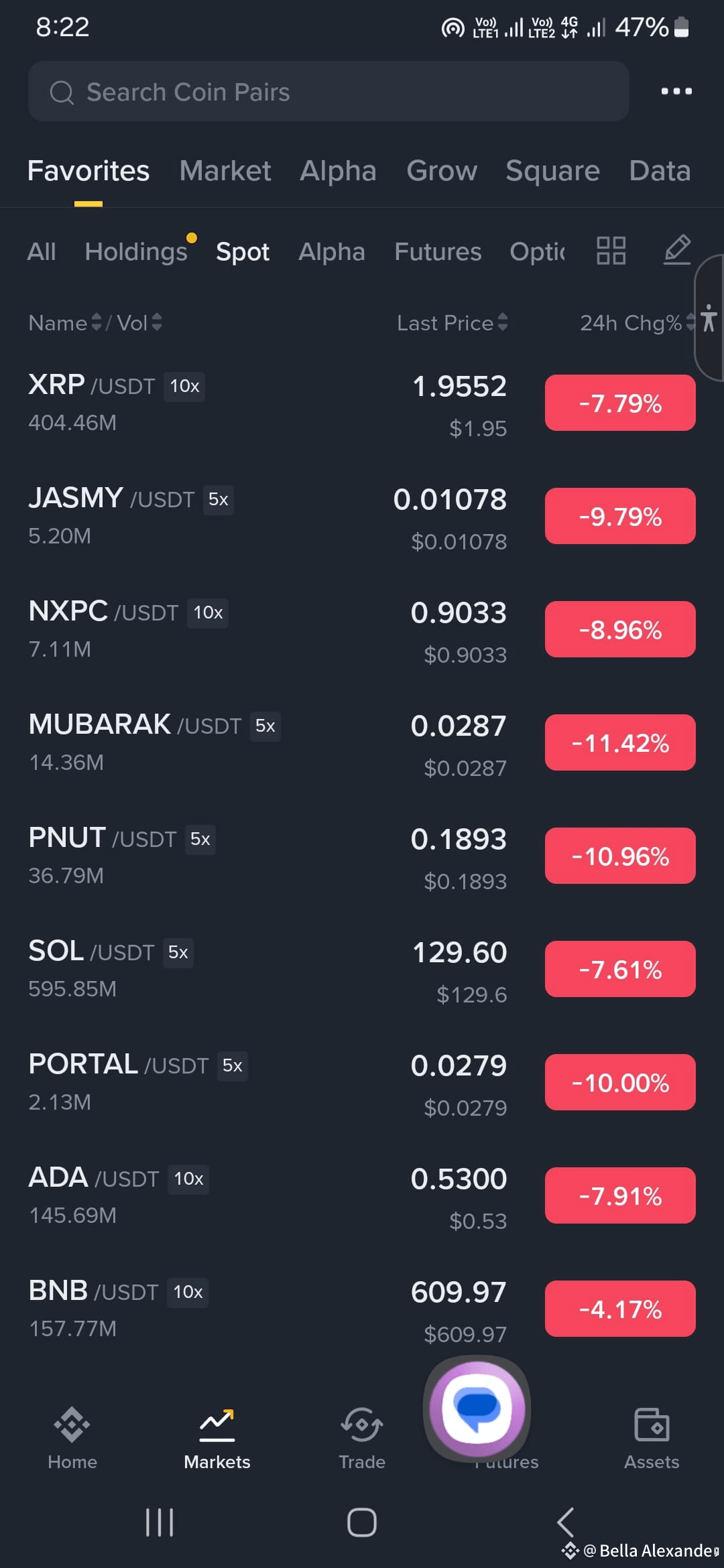Open the accessibility figure side handle
The height and width of the screenshot is (1568, 724).
point(709,318)
